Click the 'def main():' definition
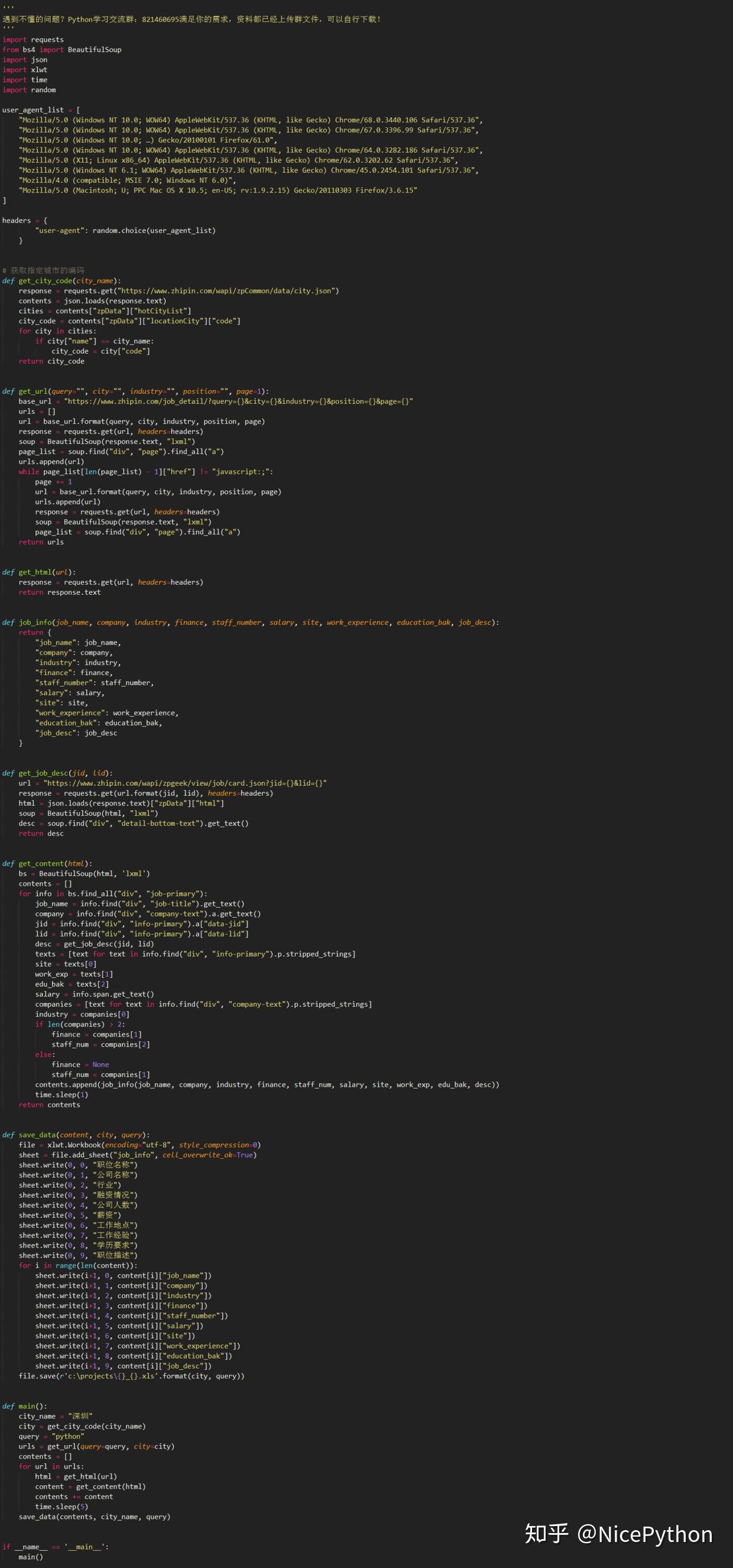 tap(24, 1405)
